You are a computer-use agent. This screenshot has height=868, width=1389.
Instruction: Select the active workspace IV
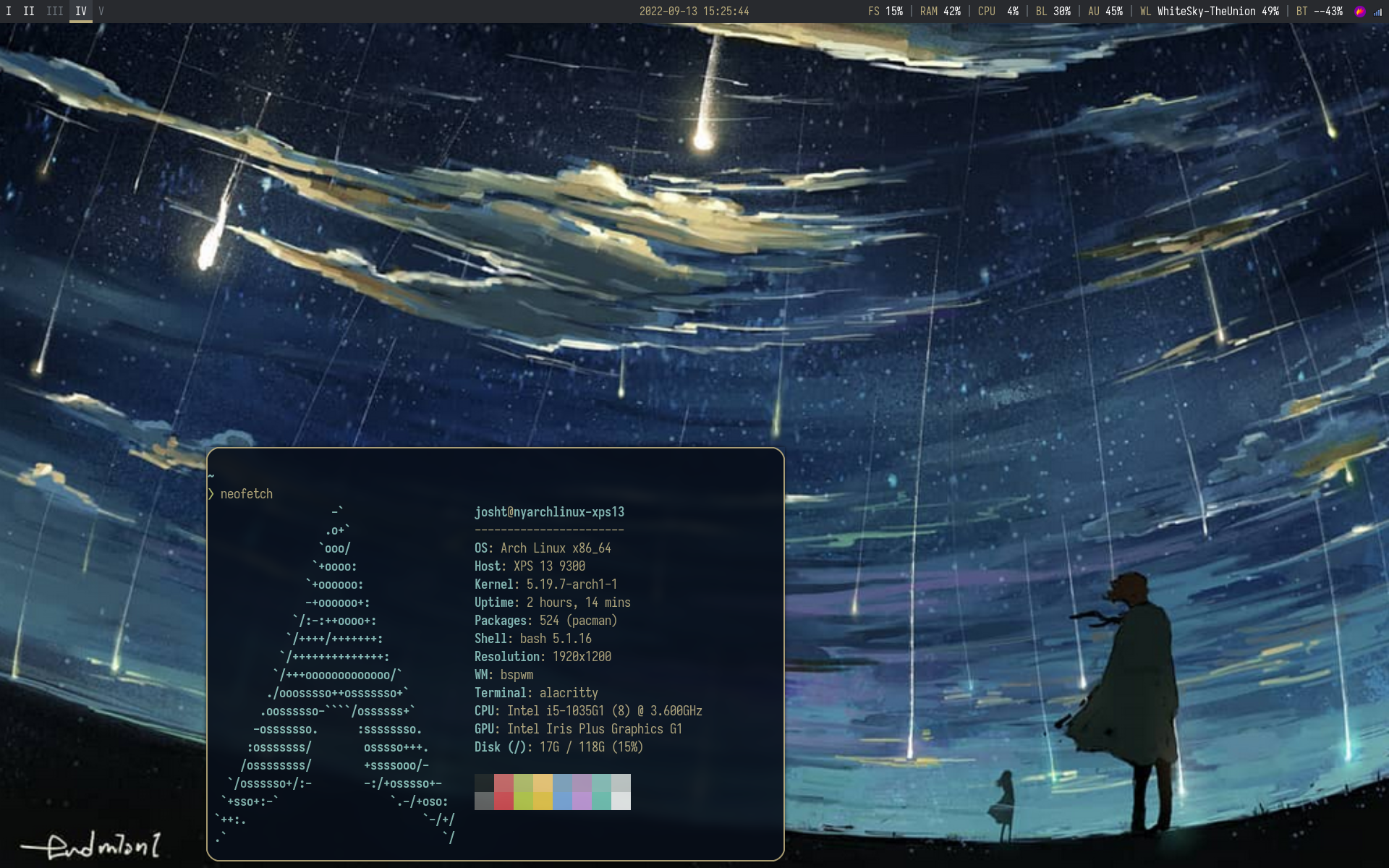[x=81, y=12]
